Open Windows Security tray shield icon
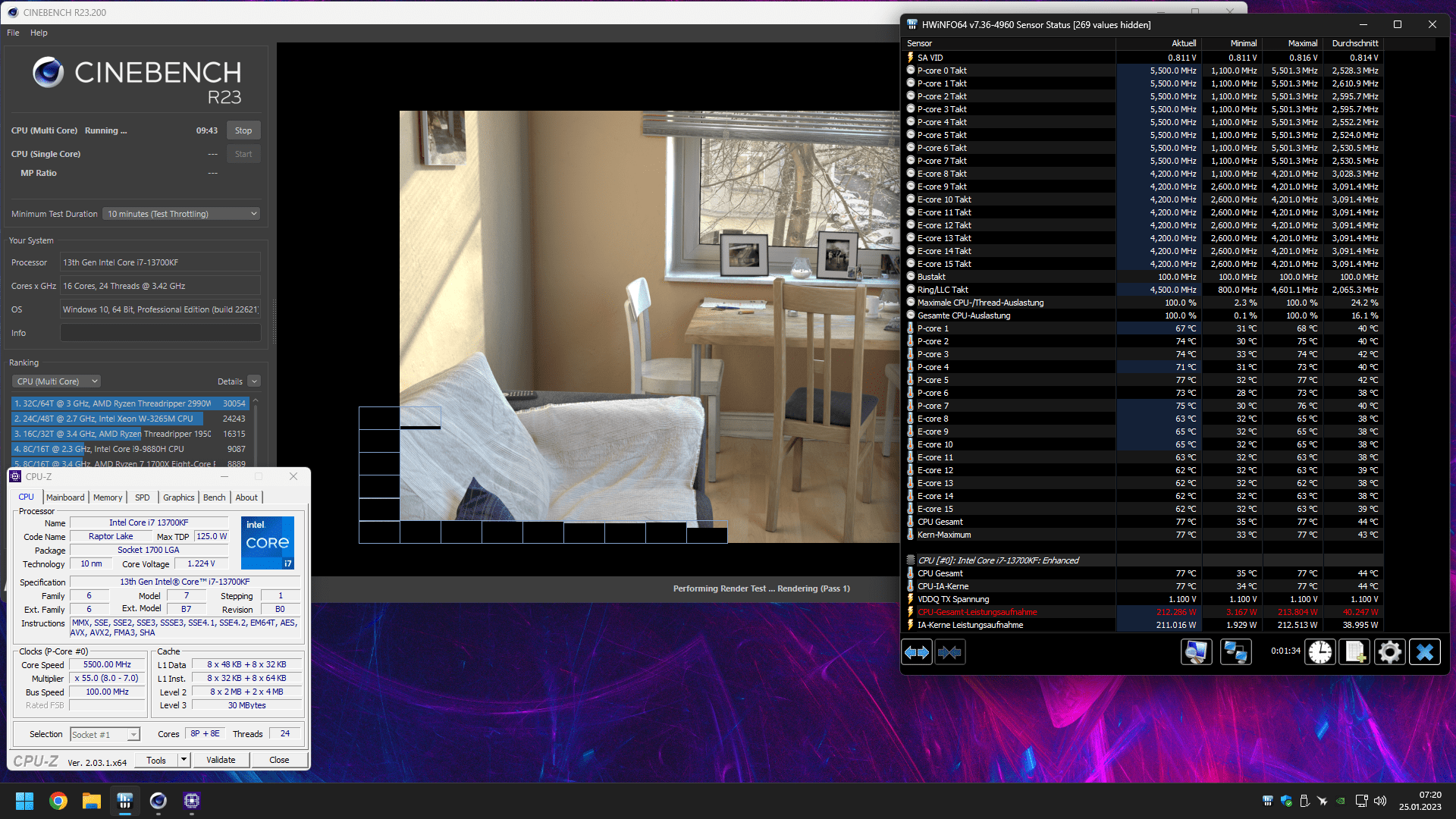1456x819 pixels. pos(1286,801)
